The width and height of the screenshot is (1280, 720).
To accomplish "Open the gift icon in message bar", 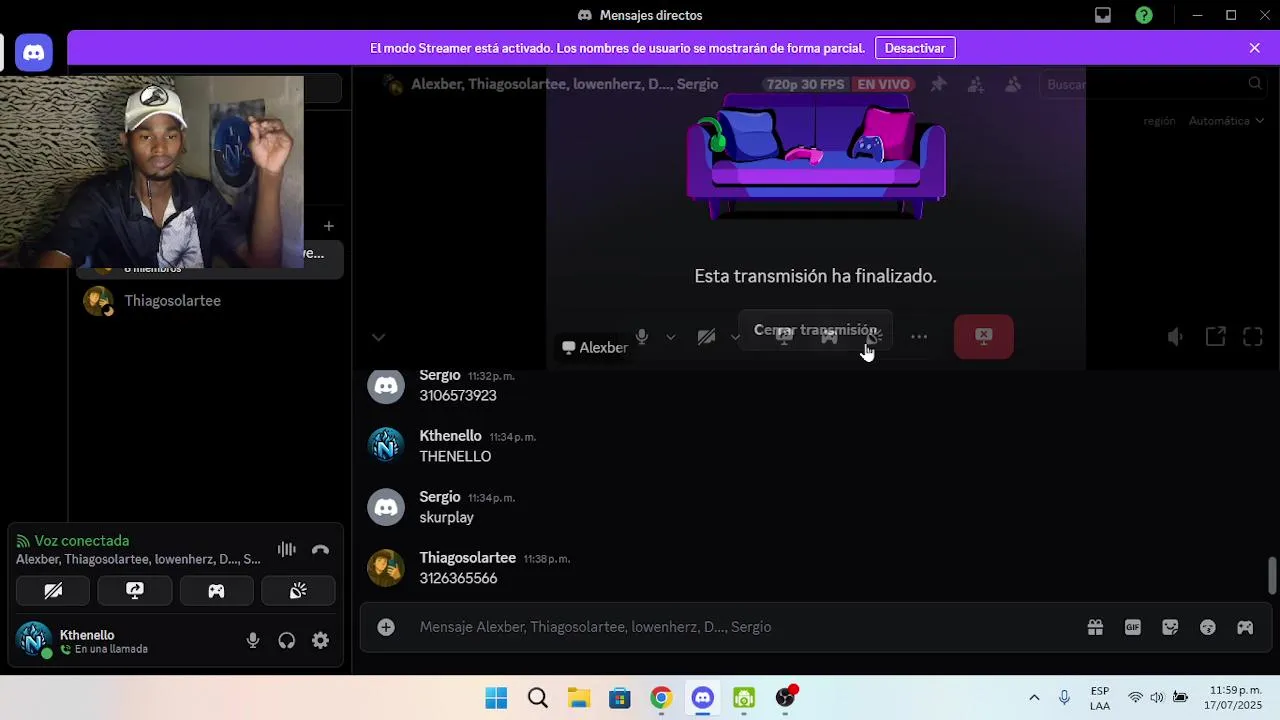I will point(1095,627).
